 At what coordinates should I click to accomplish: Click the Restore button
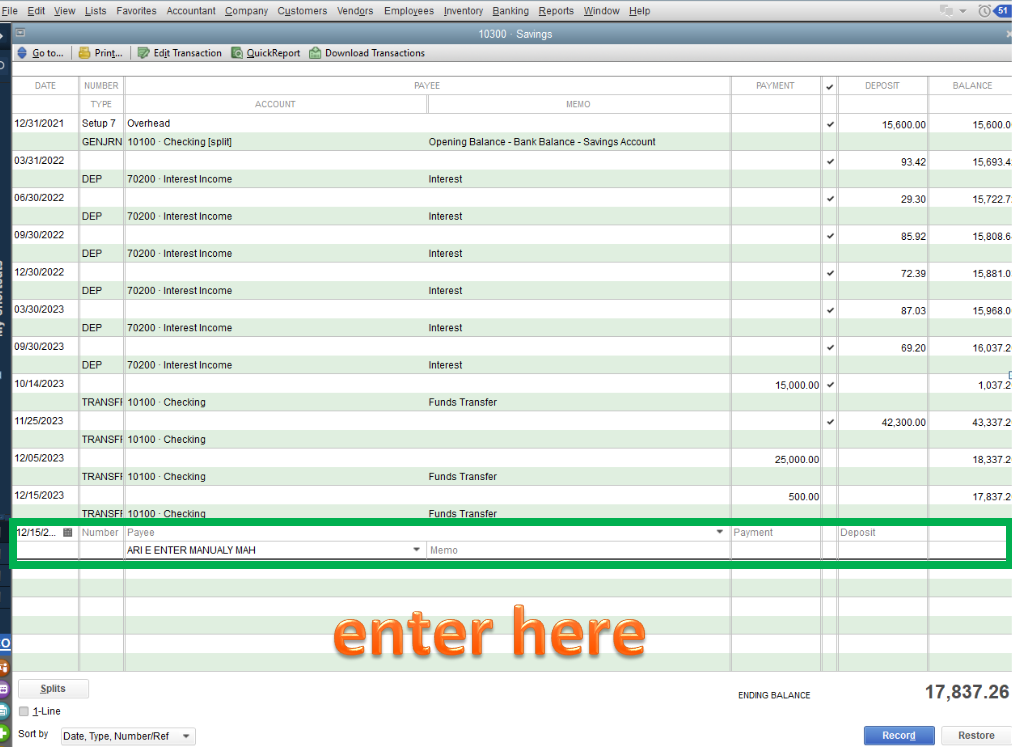click(976, 735)
